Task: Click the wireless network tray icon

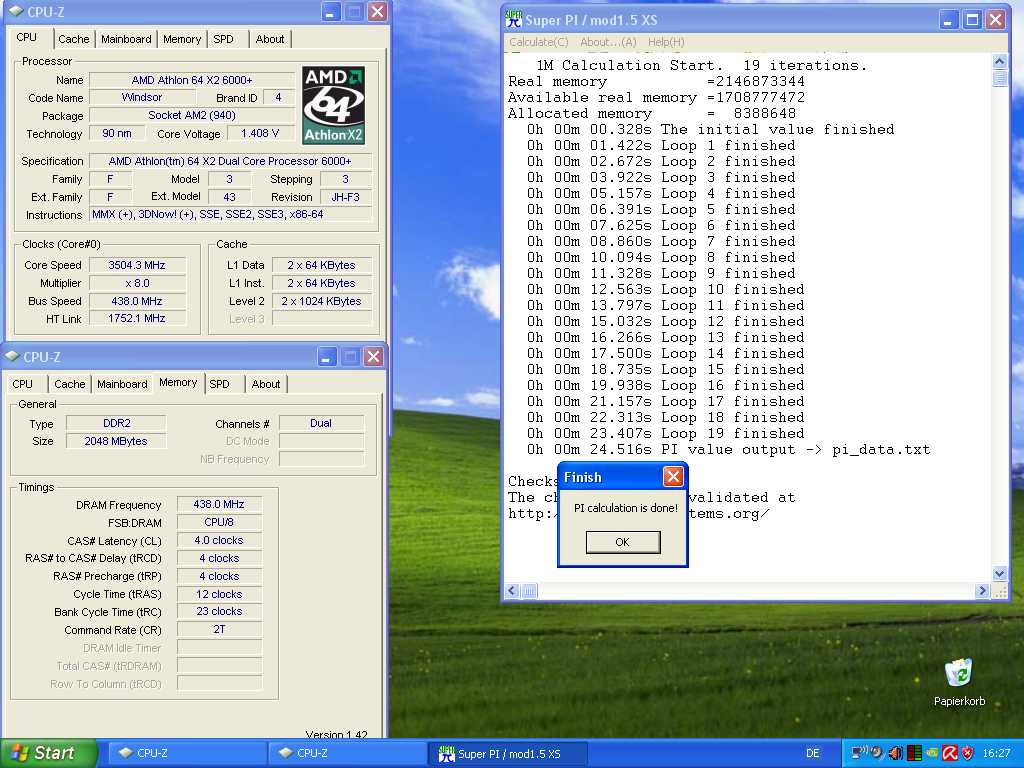Action: point(859,752)
